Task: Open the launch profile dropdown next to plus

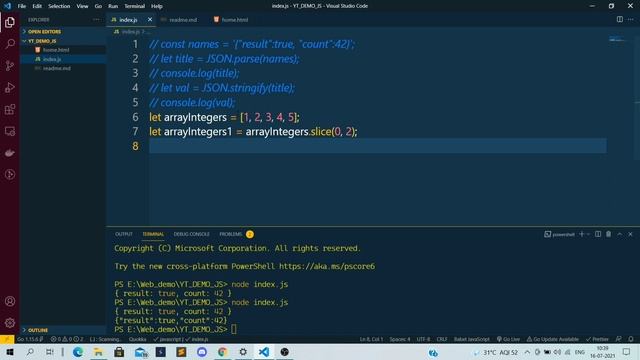Action: coord(588,234)
